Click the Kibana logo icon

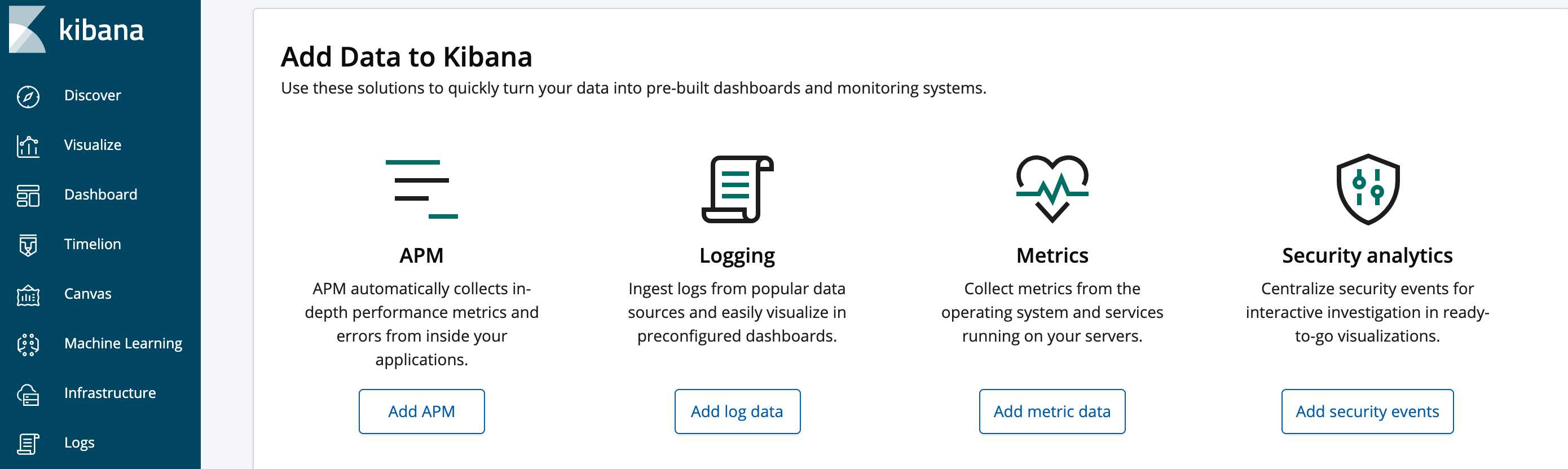(28, 29)
